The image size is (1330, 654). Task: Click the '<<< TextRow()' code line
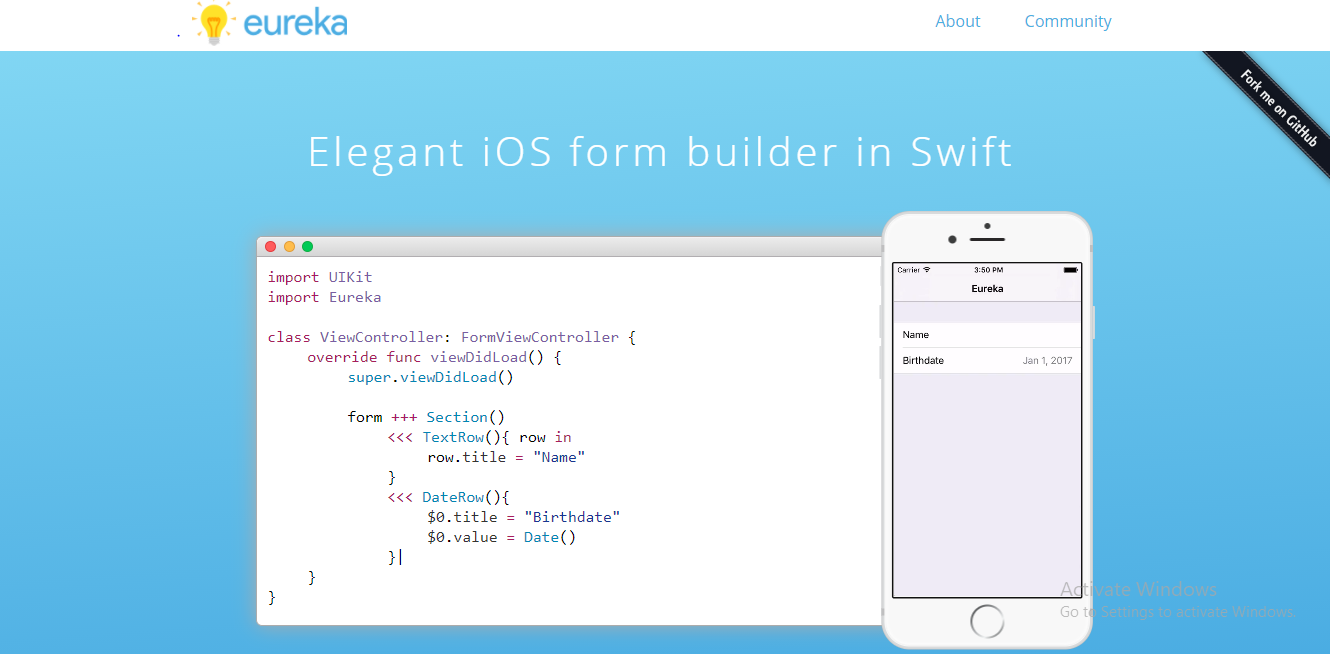[479, 437]
